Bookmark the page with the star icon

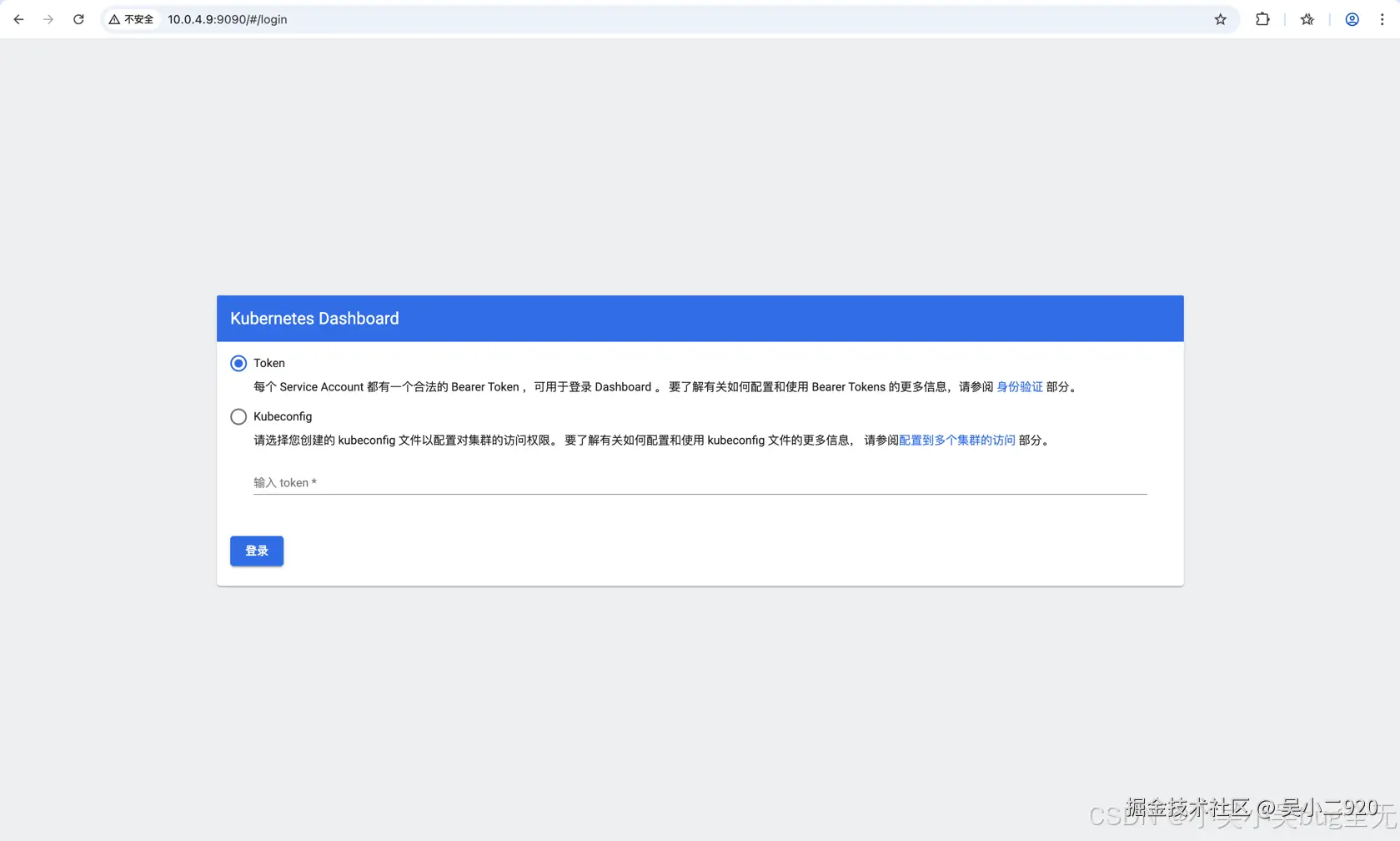tap(1220, 18)
